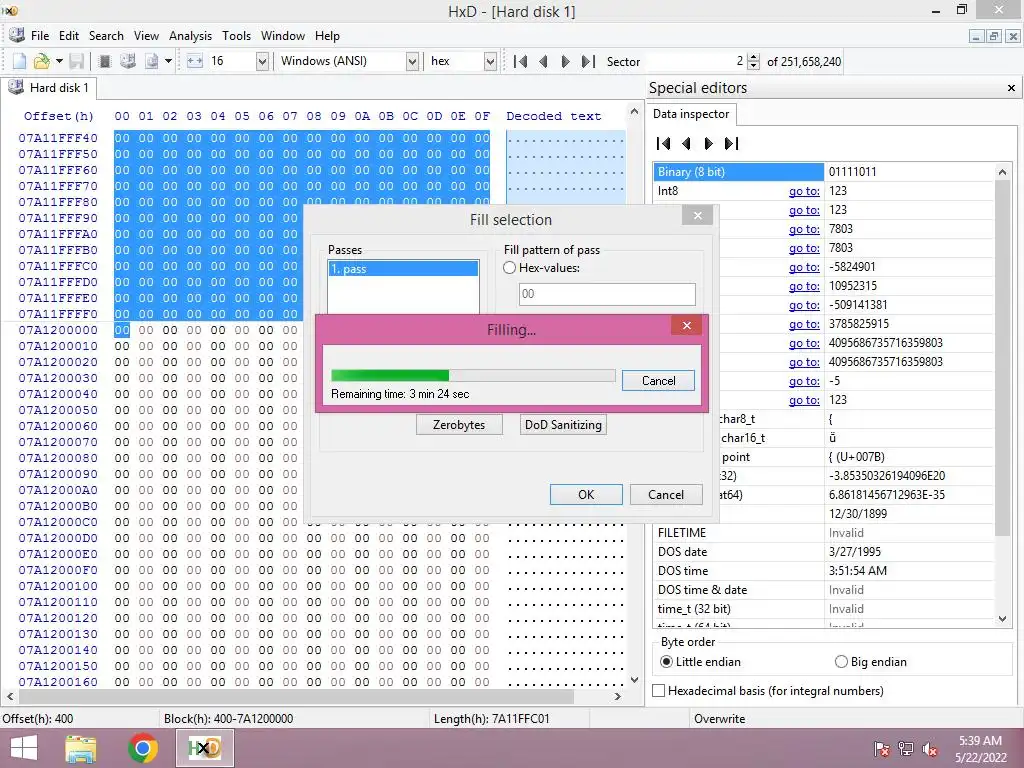This screenshot has height=768, width=1024.
Task: Click the DoD Sanitizing button
Action: point(563,424)
